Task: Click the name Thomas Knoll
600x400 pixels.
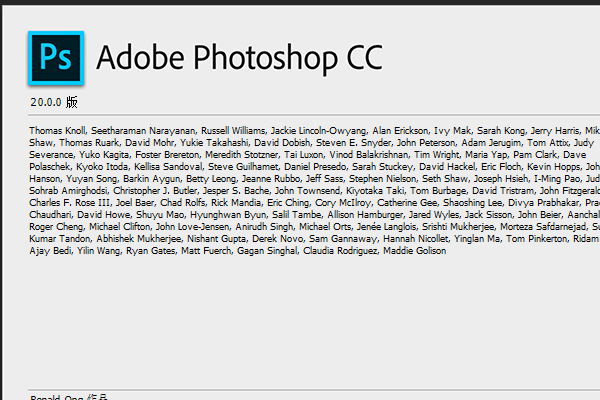Action: [57, 131]
